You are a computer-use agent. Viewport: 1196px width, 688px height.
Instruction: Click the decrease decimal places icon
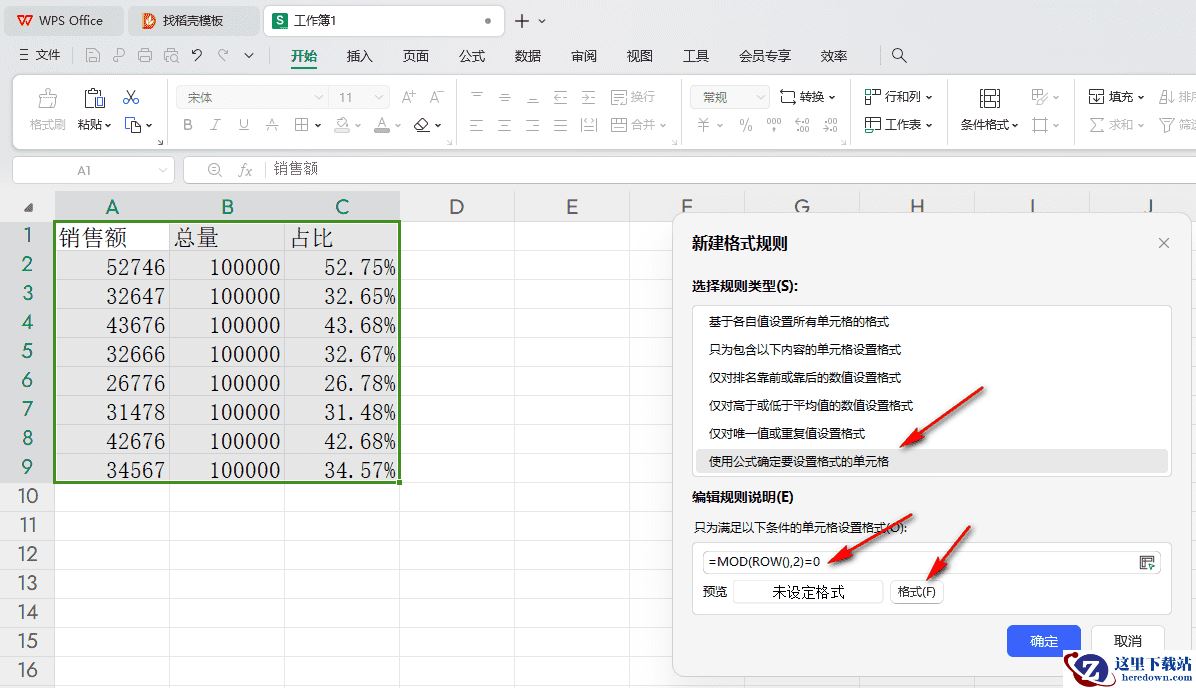(x=831, y=124)
